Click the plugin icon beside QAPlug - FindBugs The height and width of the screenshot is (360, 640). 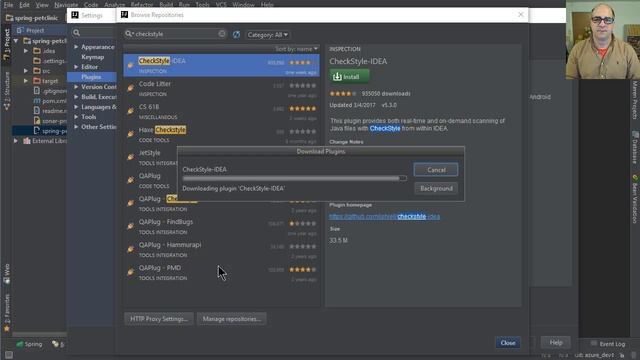click(131, 226)
